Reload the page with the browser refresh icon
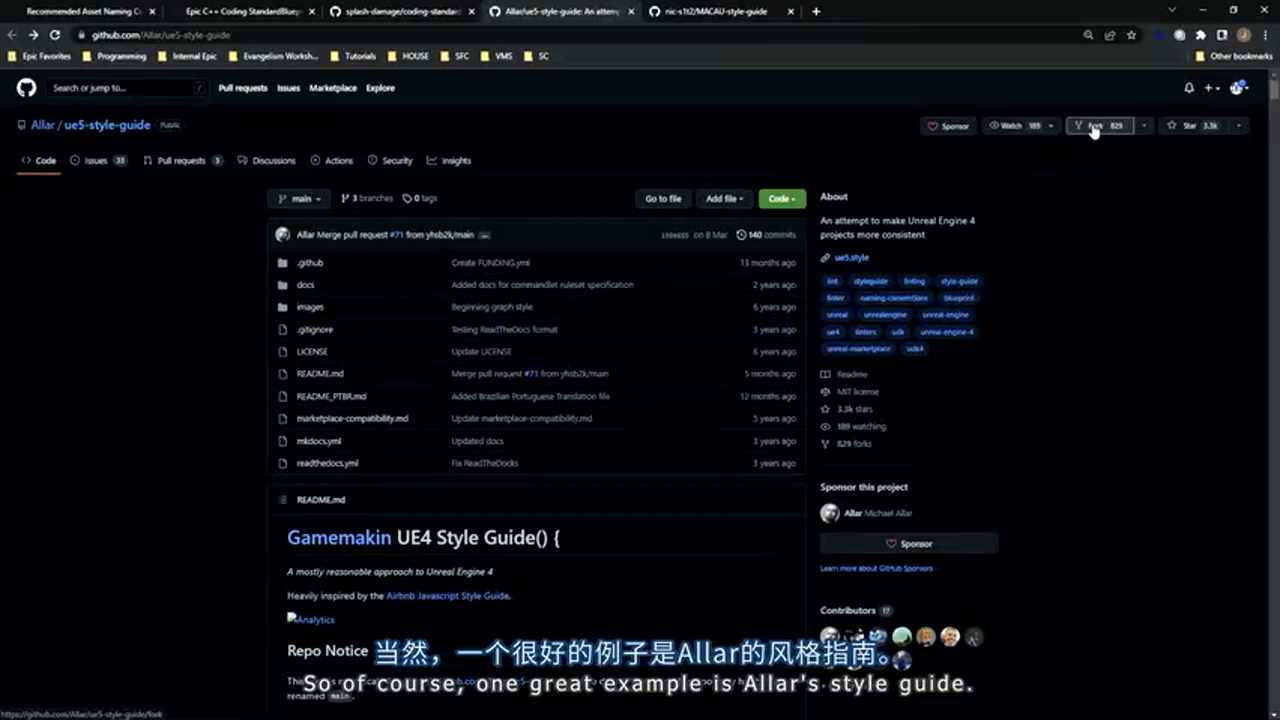Viewport: 1280px width, 720px height. (x=55, y=35)
